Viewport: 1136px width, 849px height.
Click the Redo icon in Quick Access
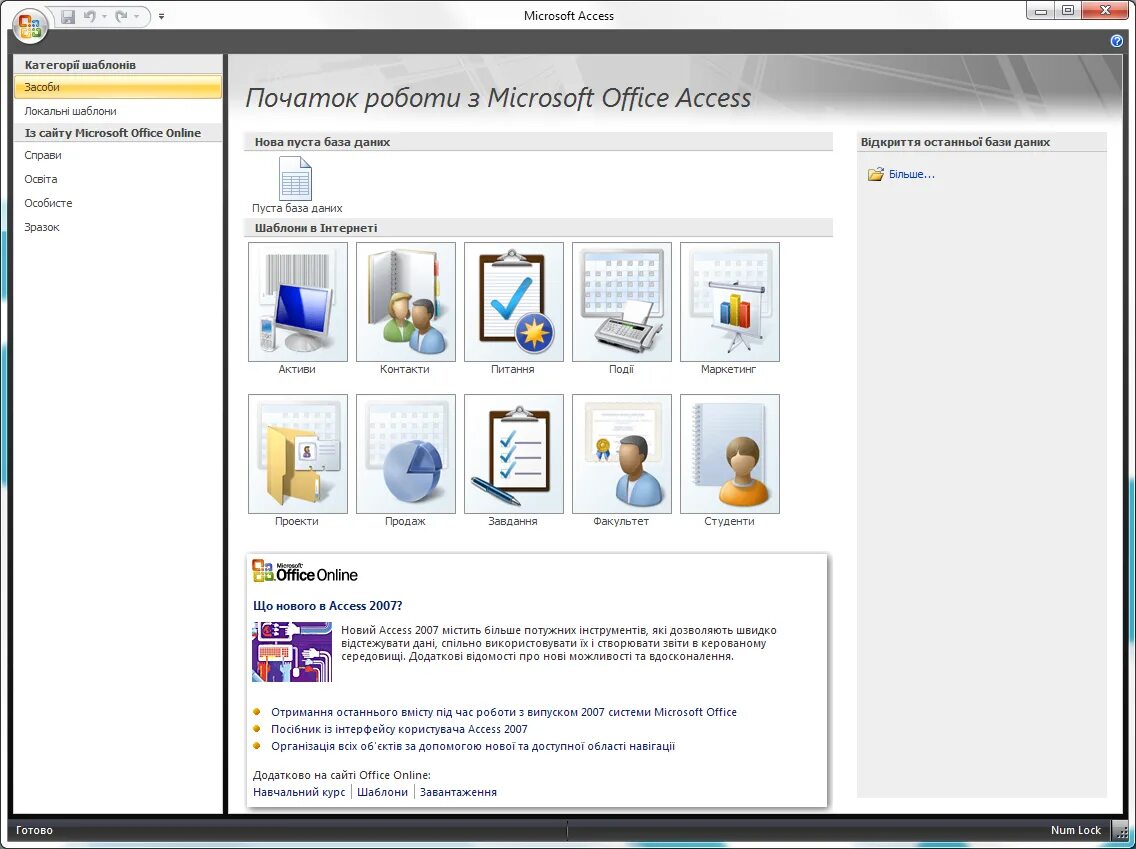pyautogui.click(x=121, y=16)
